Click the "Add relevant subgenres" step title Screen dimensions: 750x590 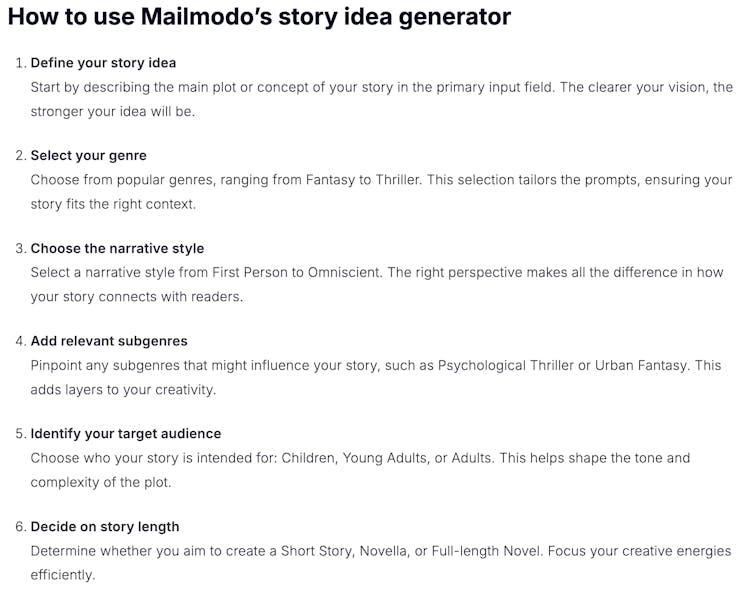click(109, 341)
